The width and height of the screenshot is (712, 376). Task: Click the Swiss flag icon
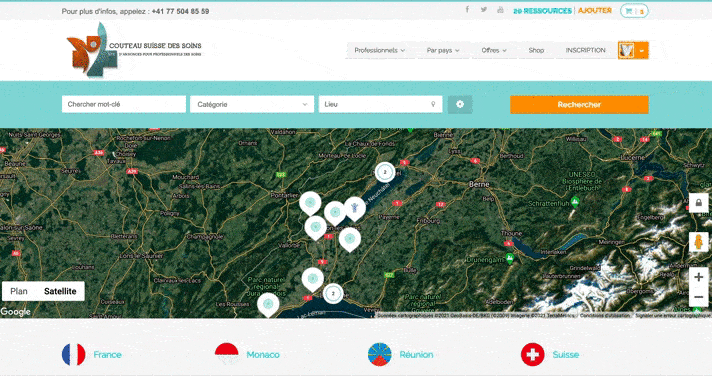[533, 354]
